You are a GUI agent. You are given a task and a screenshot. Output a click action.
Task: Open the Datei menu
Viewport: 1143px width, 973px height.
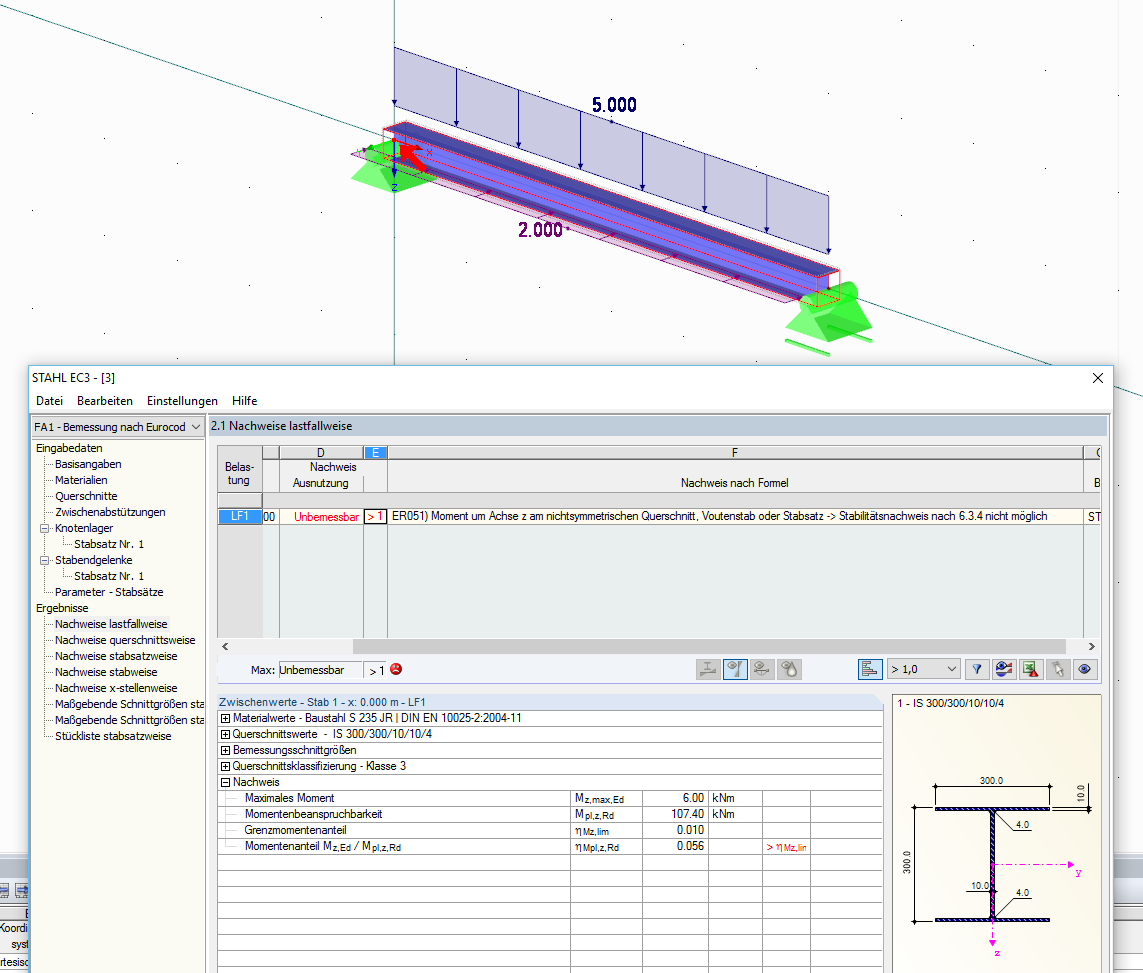(50, 401)
